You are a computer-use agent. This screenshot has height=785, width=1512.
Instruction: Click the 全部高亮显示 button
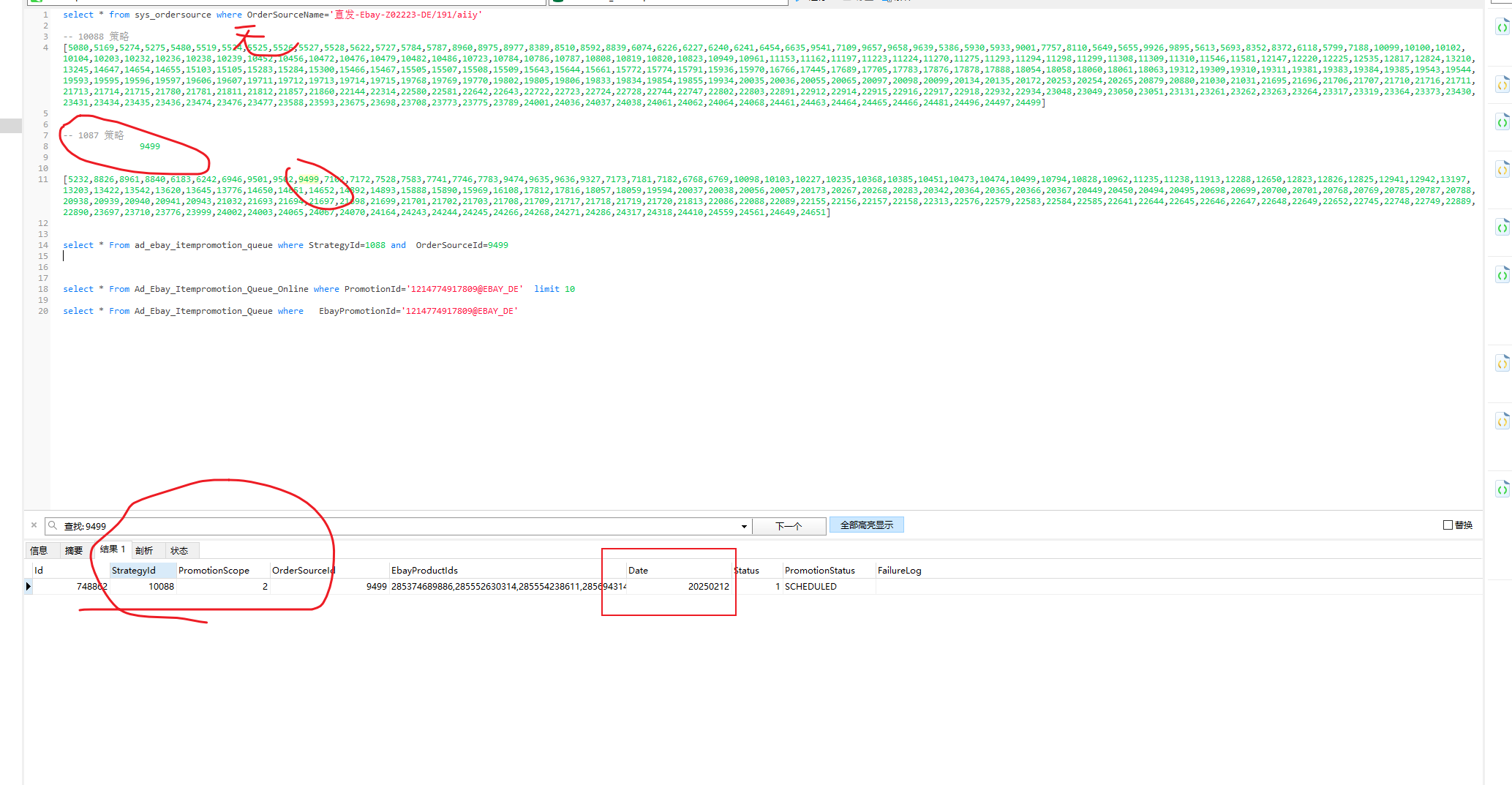[x=867, y=525]
